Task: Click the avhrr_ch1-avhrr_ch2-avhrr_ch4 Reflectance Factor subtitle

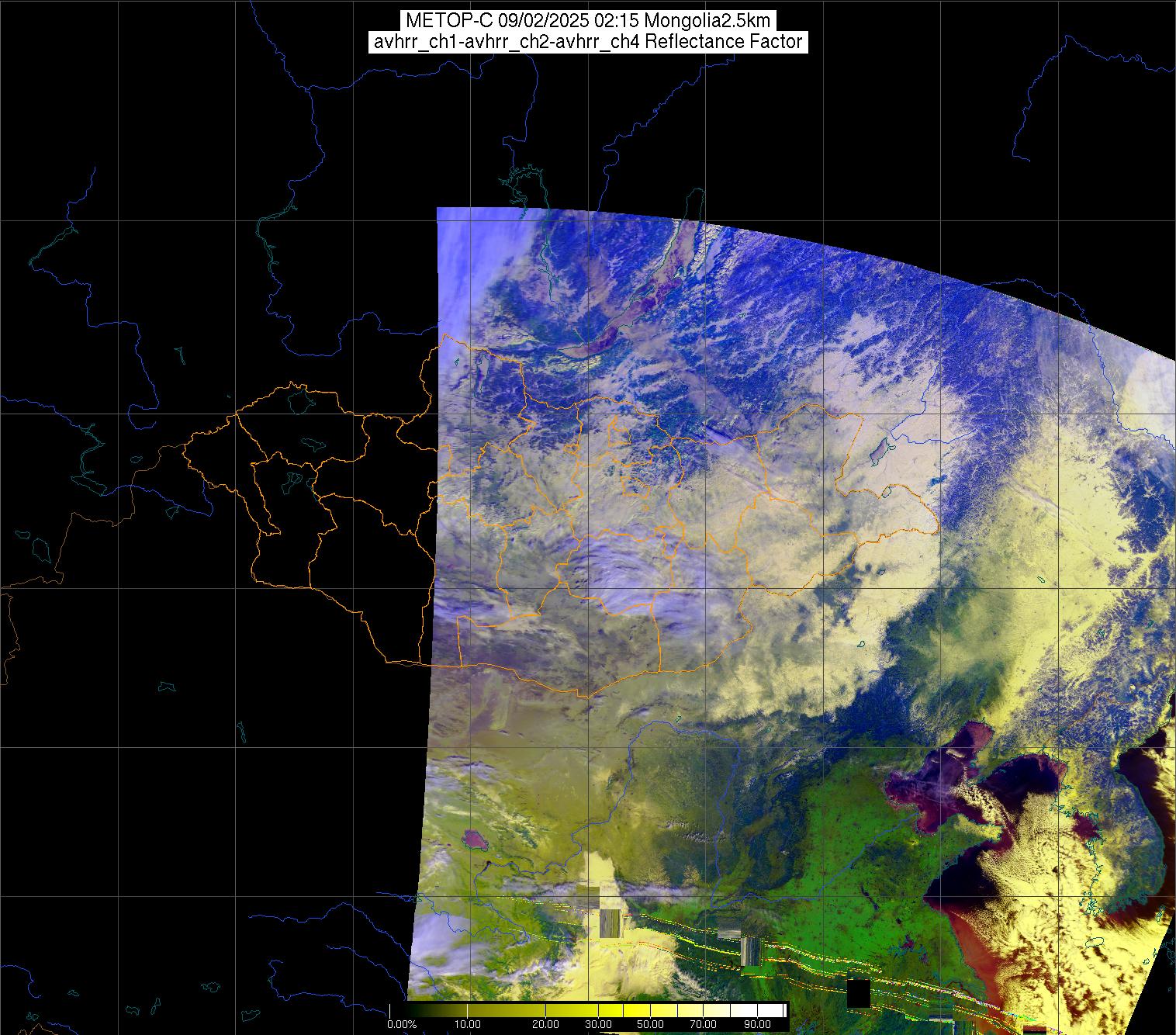Action: [587, 42]
